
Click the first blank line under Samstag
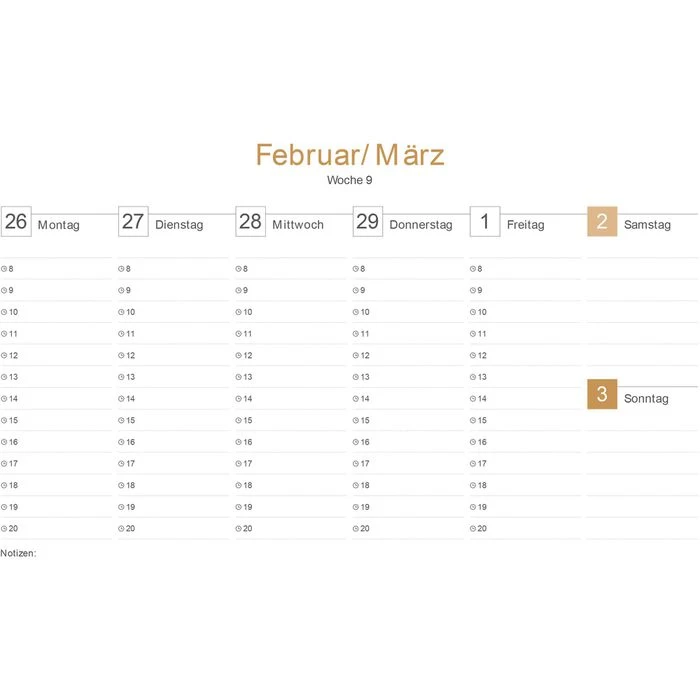[x=642, y=268]
